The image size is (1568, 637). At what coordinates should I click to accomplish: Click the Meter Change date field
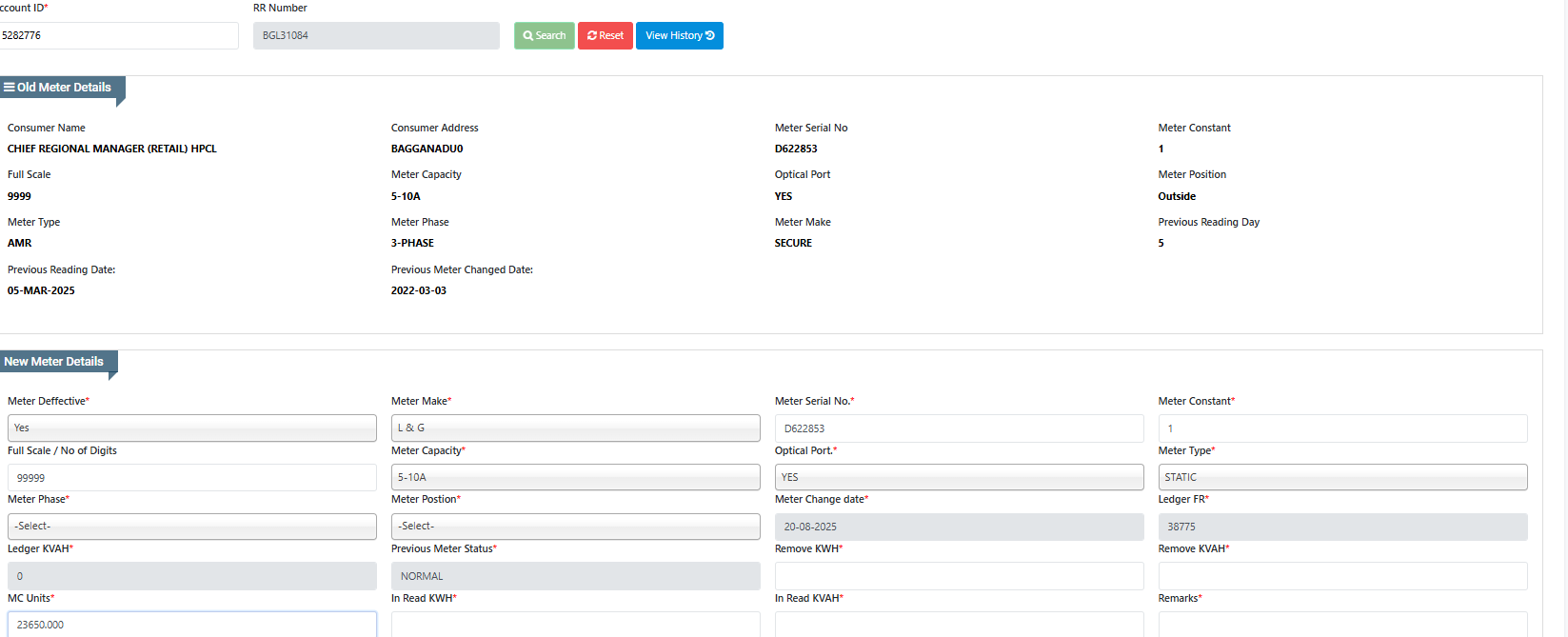click(959, 527)
